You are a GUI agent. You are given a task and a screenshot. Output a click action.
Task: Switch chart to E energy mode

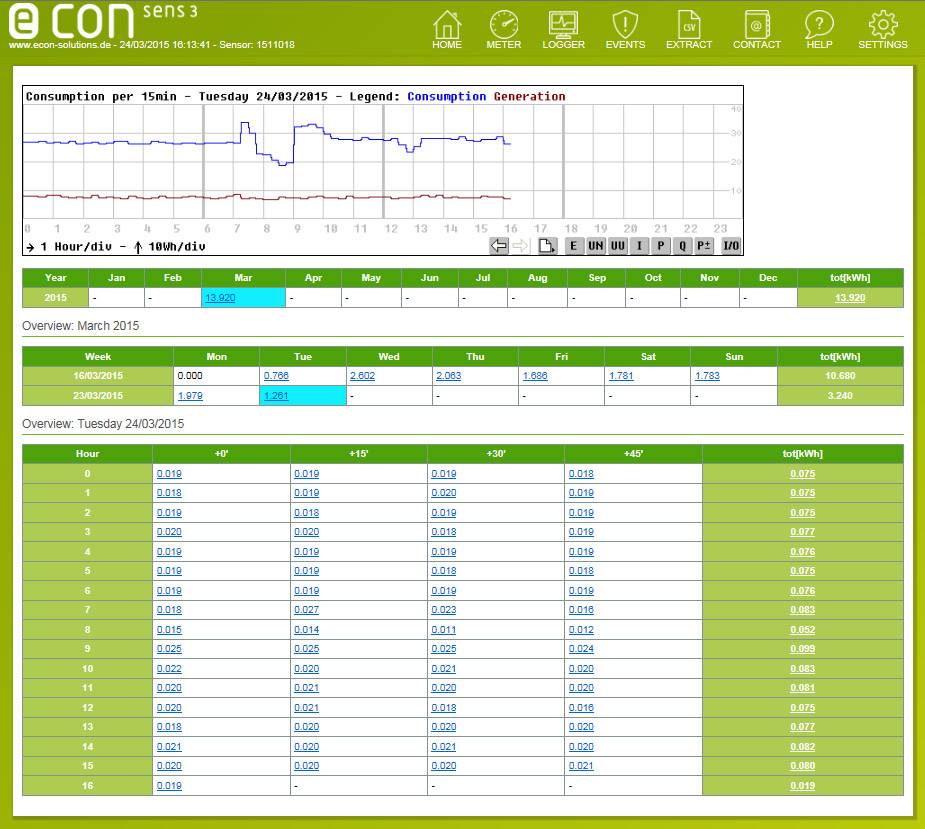[x=574, y=246]
